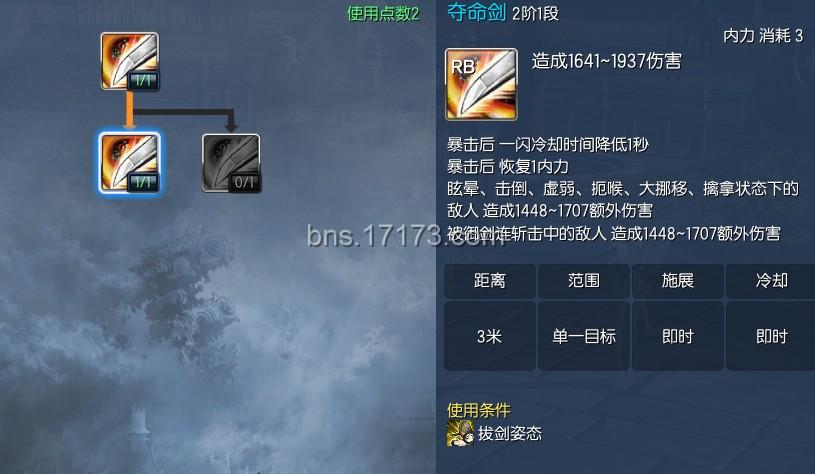Select the greyed-out locked skill node
815x474 pixels.
[231, 163]
